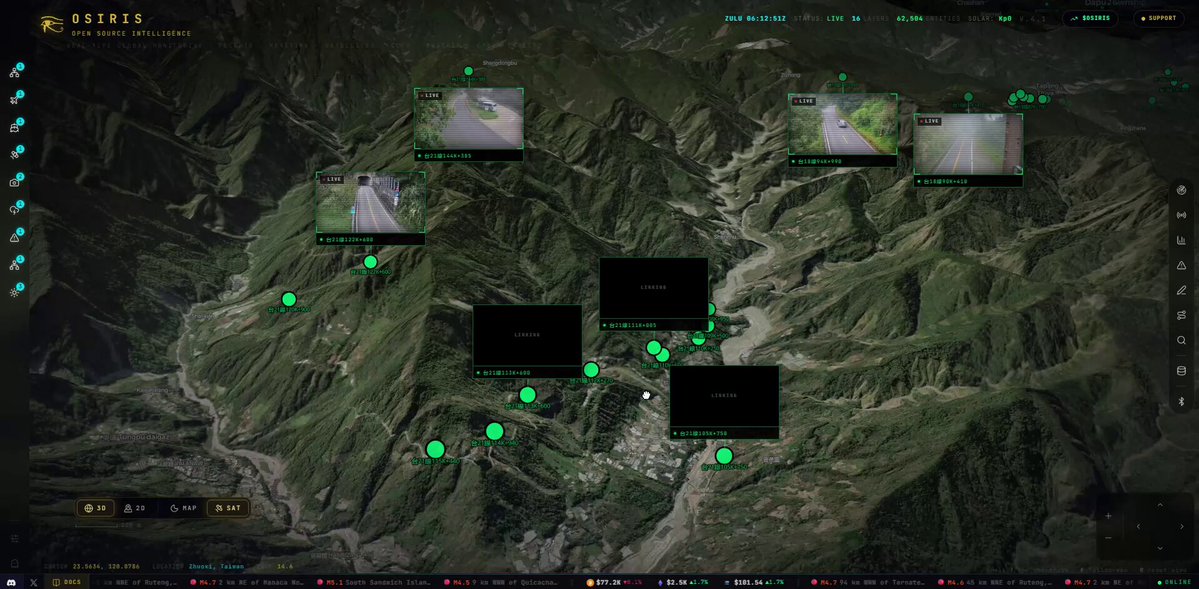Switch view to 2D mode

(x=135, y=508)
